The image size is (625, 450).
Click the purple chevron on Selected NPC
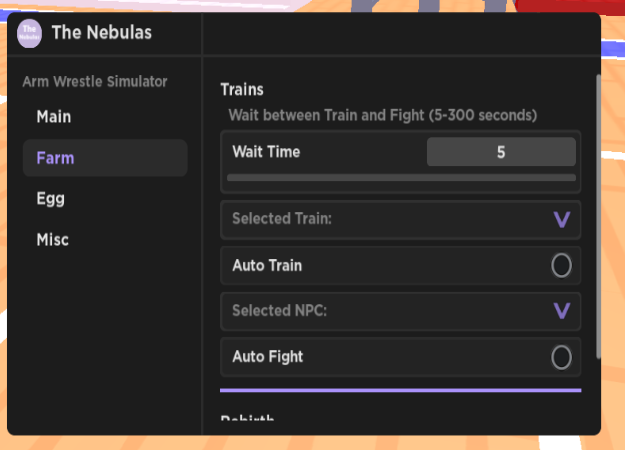[562, 311]
